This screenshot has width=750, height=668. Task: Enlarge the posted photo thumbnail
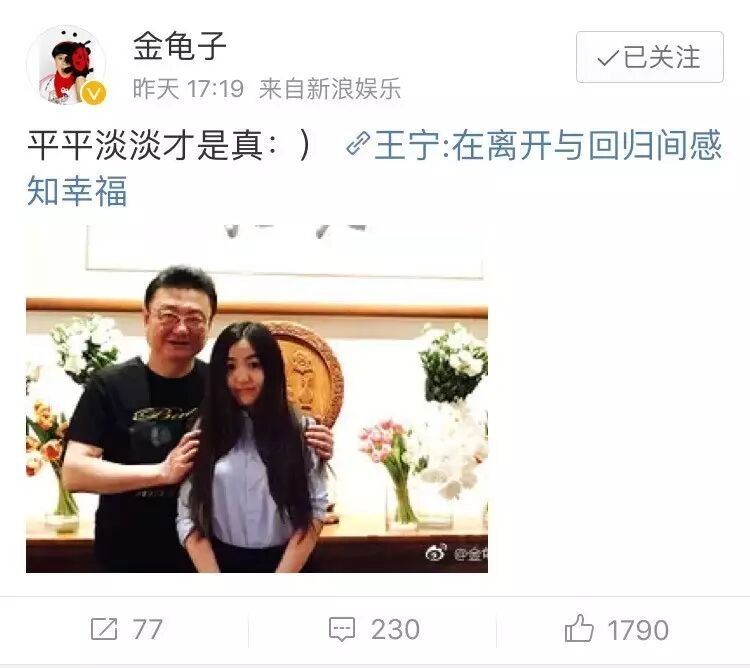[257, 399]
